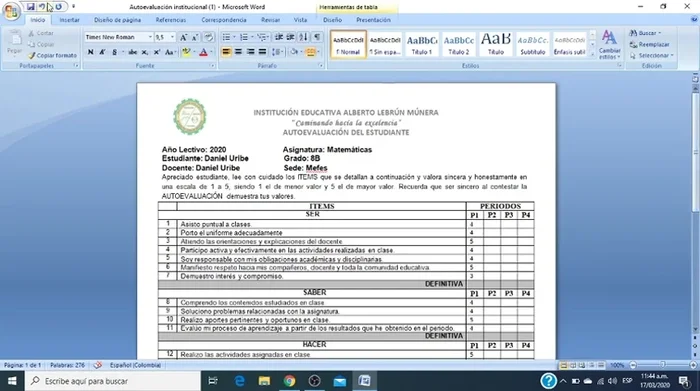Open Párrafo dialog launcher
This screenshot has width=700, height=391.
tap(321, 66)
